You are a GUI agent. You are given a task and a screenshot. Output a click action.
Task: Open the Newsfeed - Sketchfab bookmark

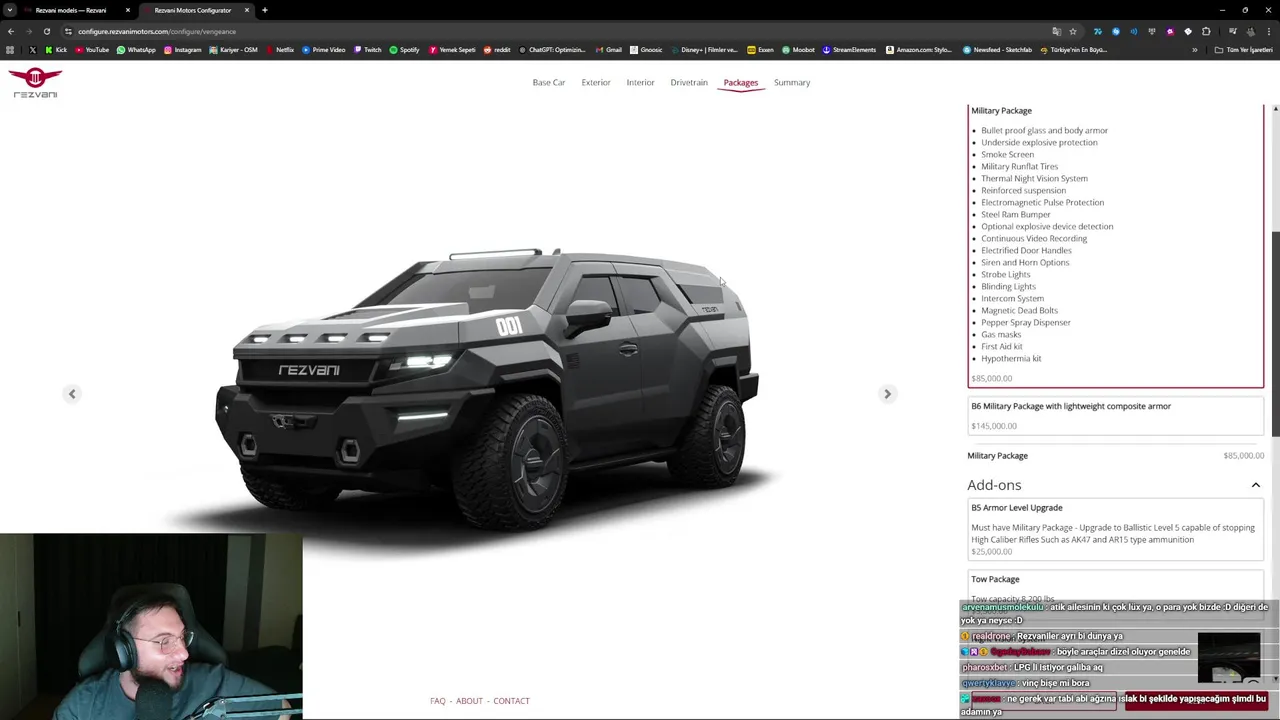[997, 50]
